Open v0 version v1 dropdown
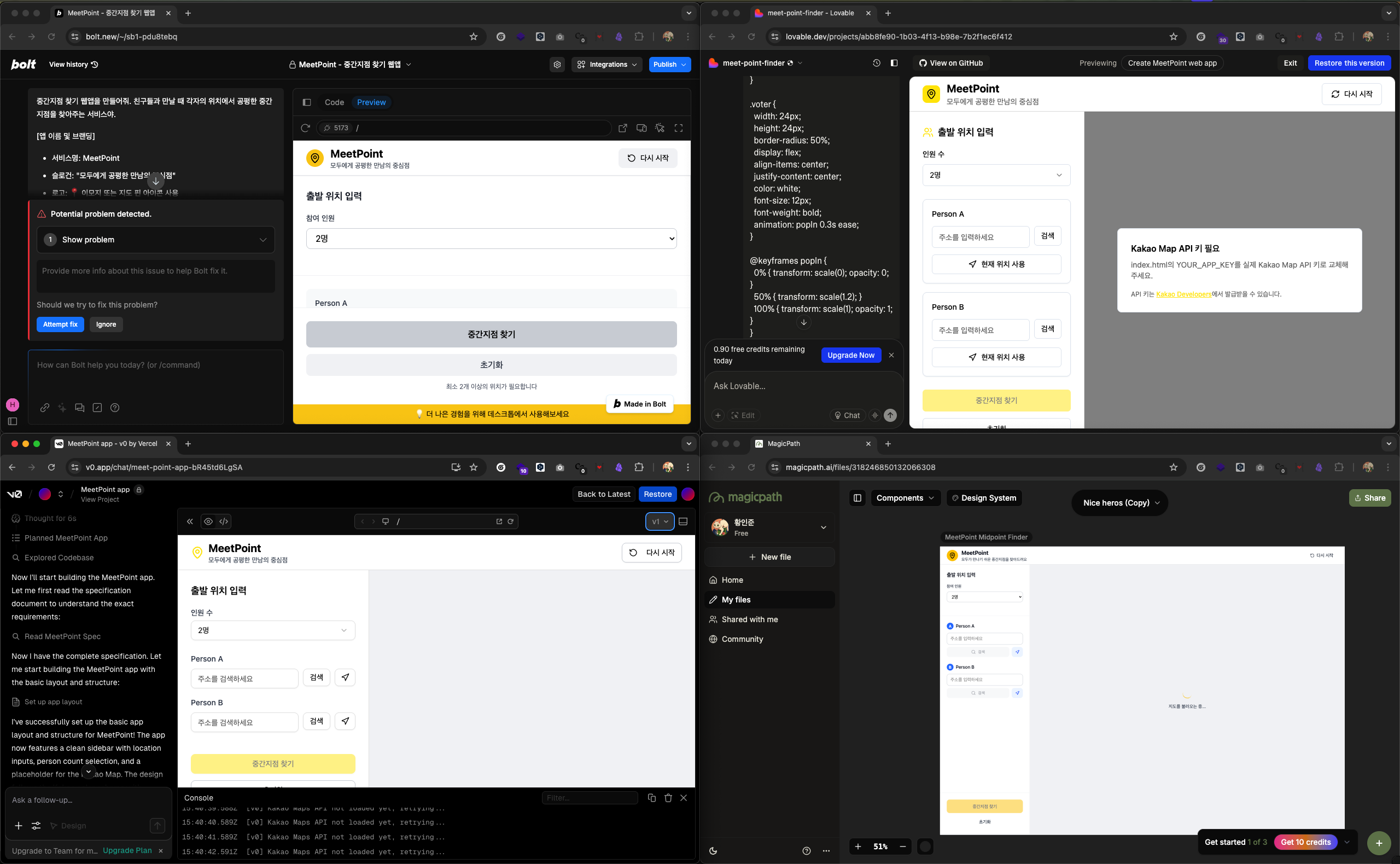The image size is (1400, 864). pyautogui.click(x=660, y=521)
